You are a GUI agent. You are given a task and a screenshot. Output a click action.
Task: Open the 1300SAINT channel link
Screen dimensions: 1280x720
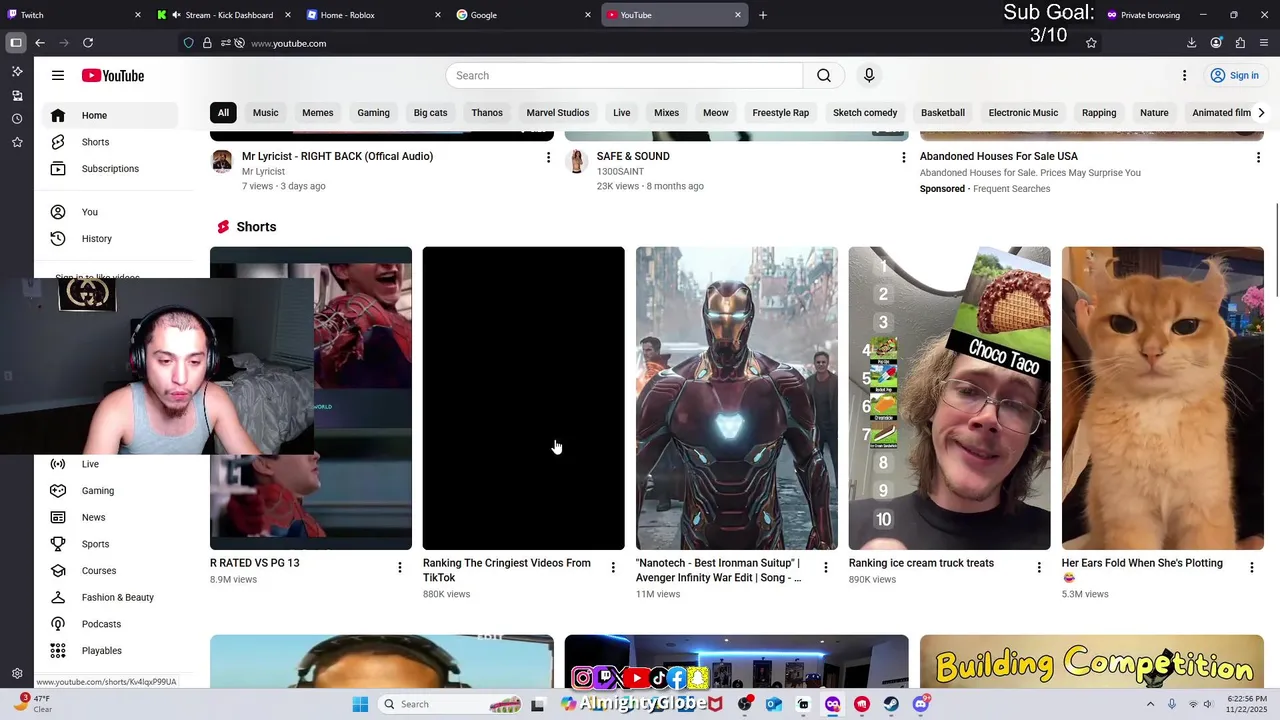click(620, 172)
